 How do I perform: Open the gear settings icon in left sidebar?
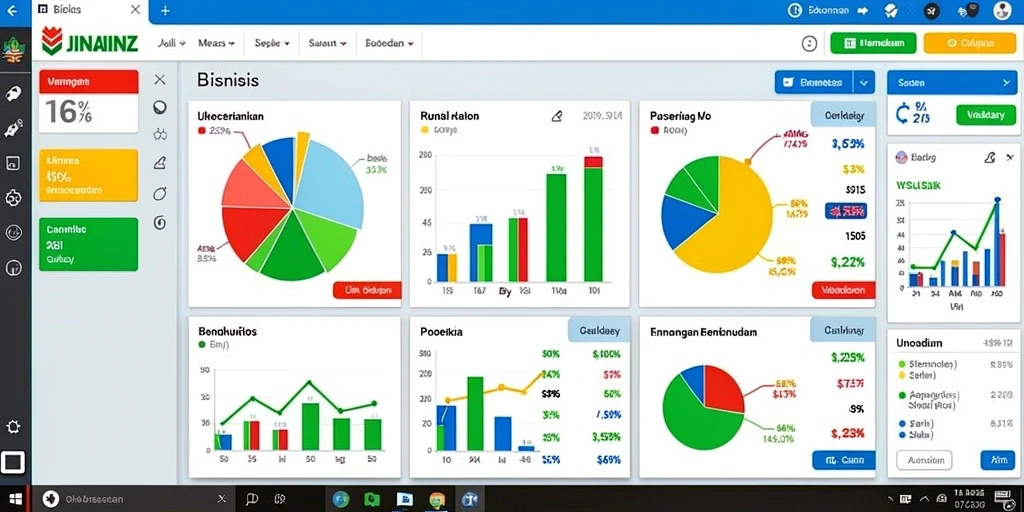coord(13,199)
